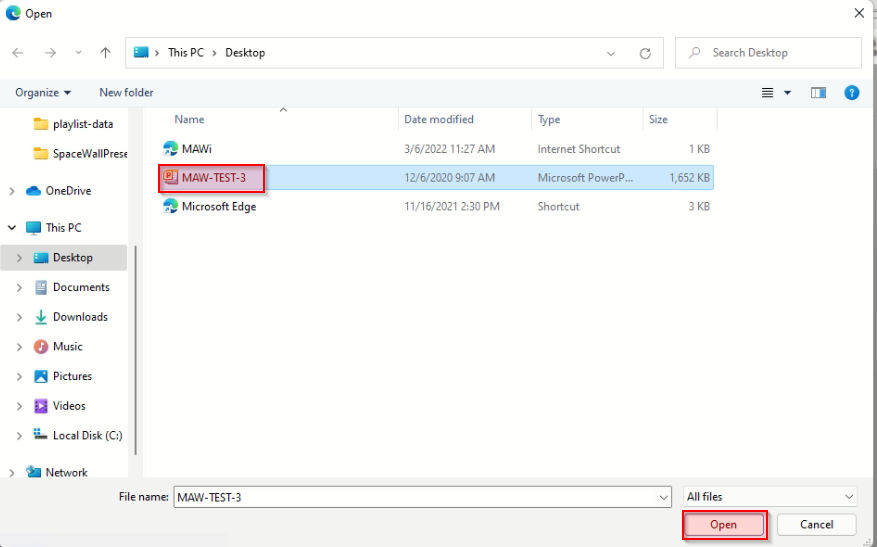Expand the OneDrive tree node
877x547 pixels.
(11, 191)
